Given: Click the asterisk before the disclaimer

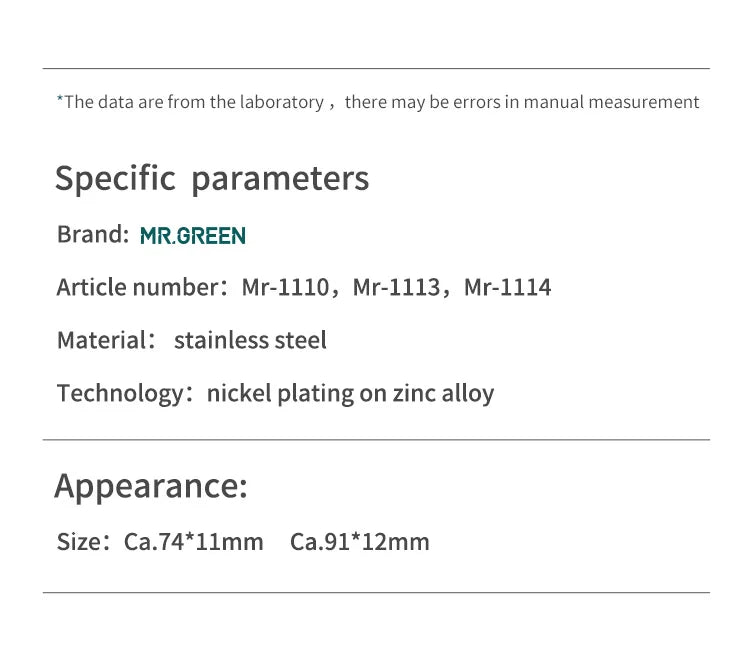Looking at the screenshot, I should 60,99.
